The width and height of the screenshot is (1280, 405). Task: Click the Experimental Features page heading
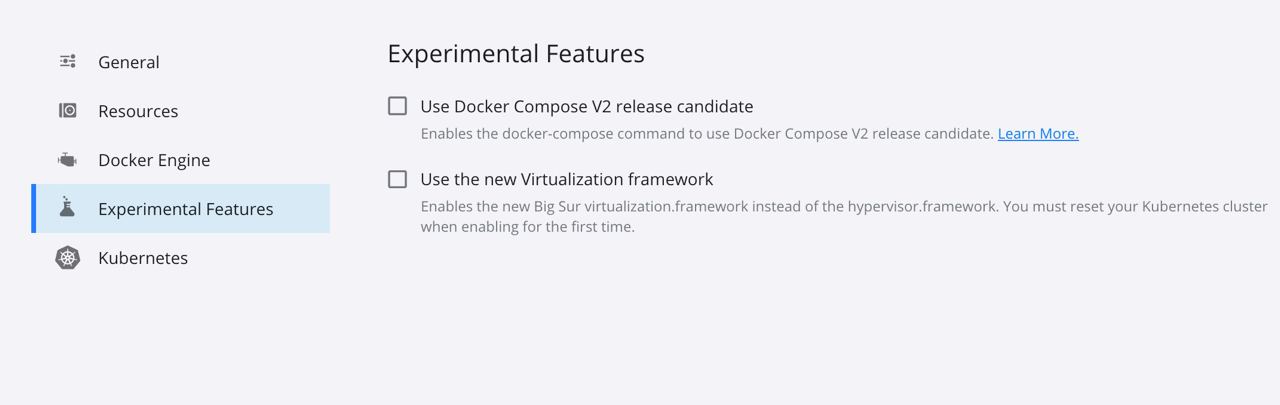(516, 53)
